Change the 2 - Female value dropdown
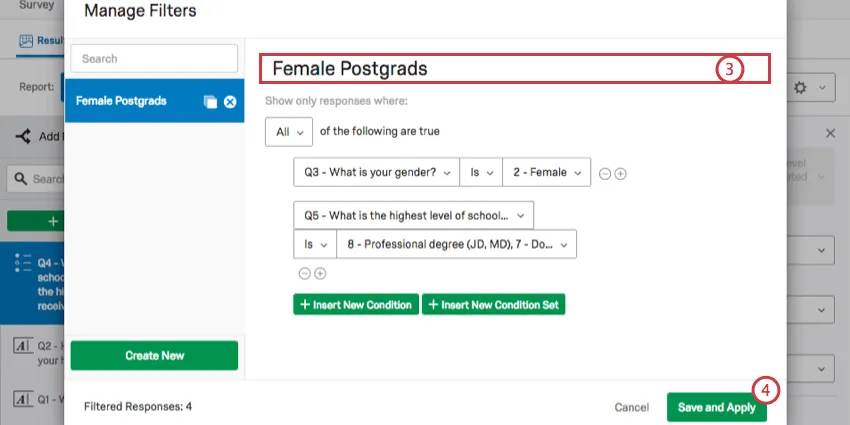 547,172
